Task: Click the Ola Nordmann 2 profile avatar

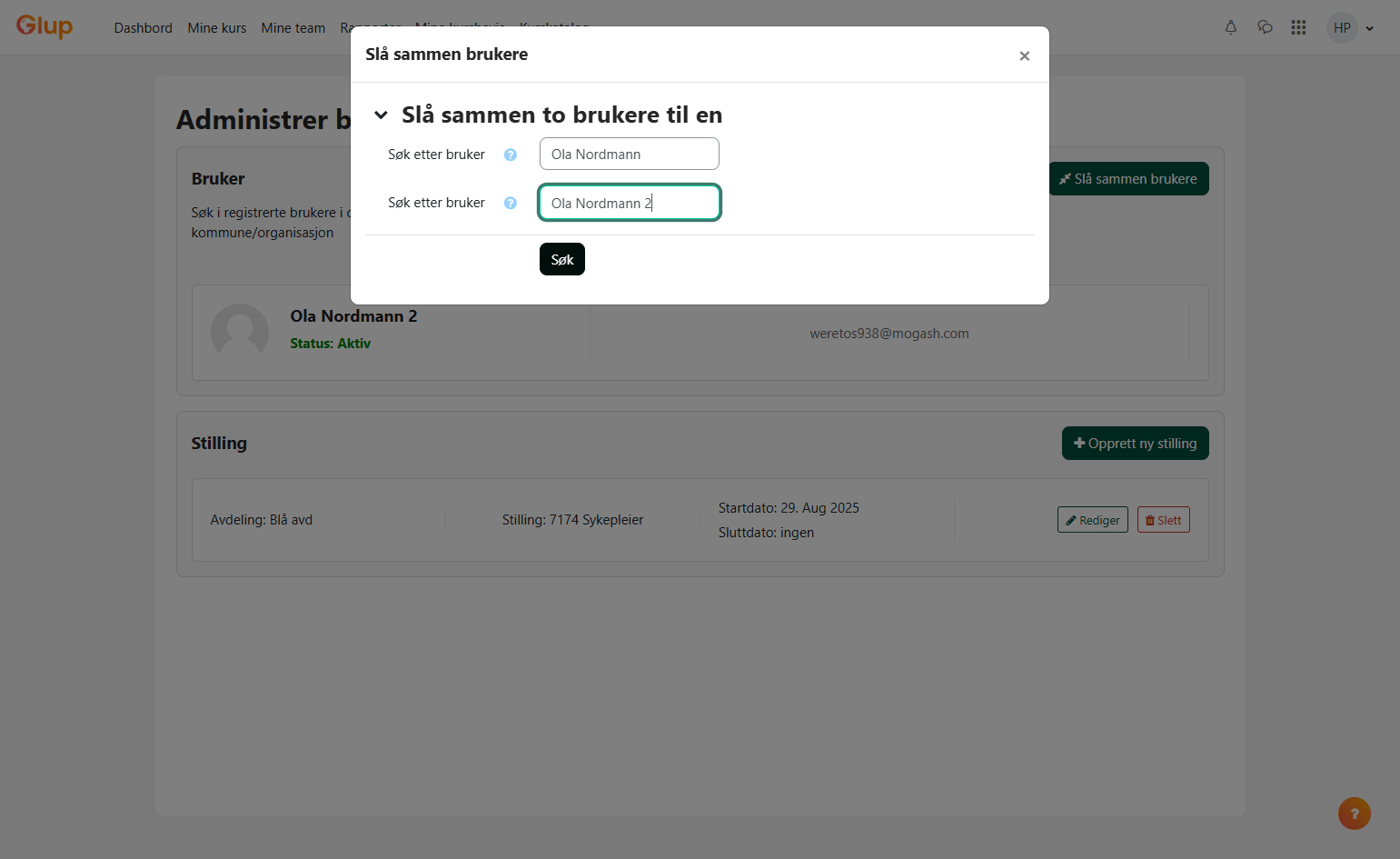Action: (240, 333)
